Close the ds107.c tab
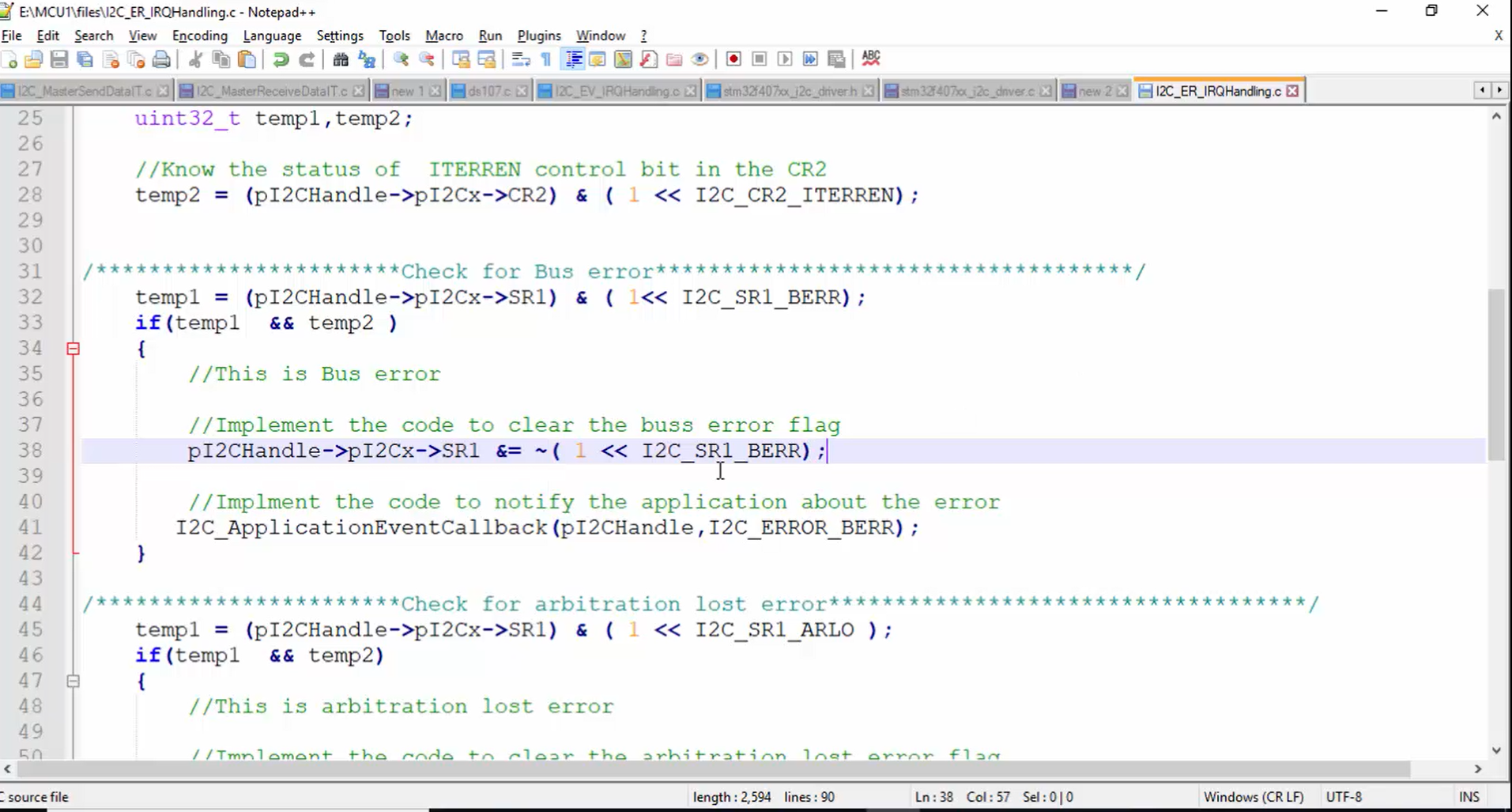1512x812 pixels. (522, 91)
